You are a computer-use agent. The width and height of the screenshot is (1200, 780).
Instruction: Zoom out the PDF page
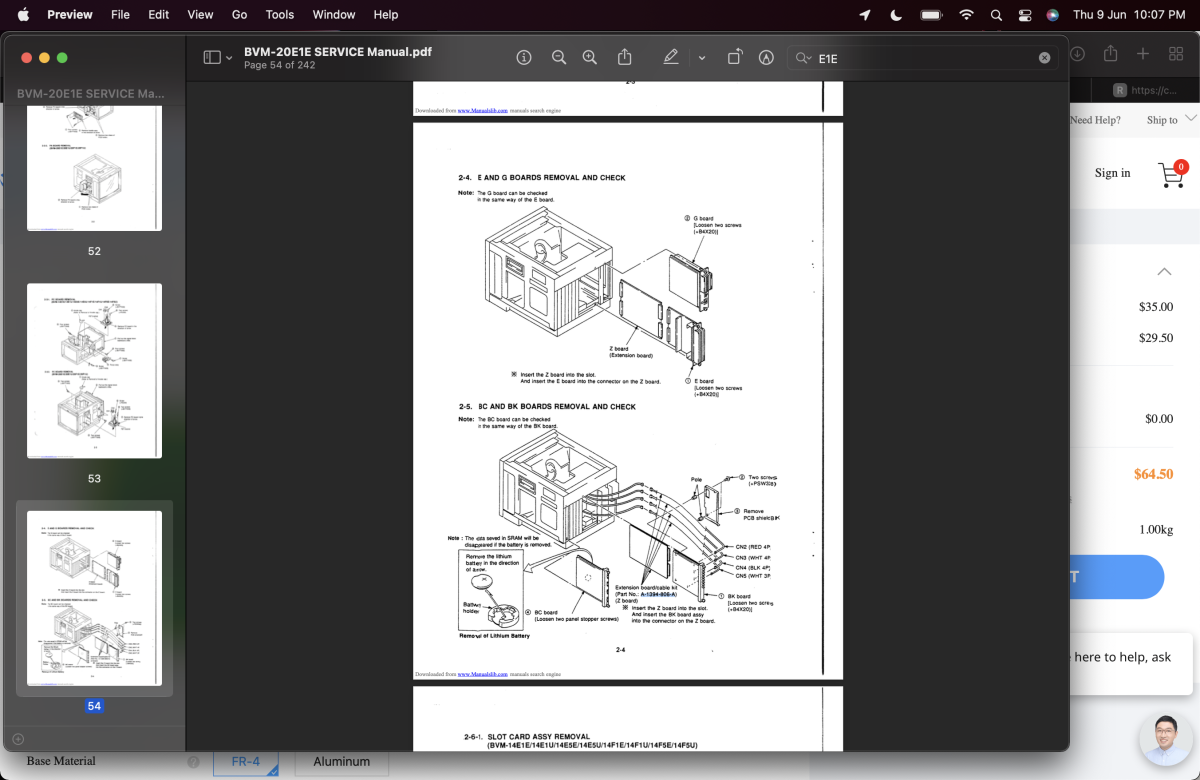(x=559, y=58)
